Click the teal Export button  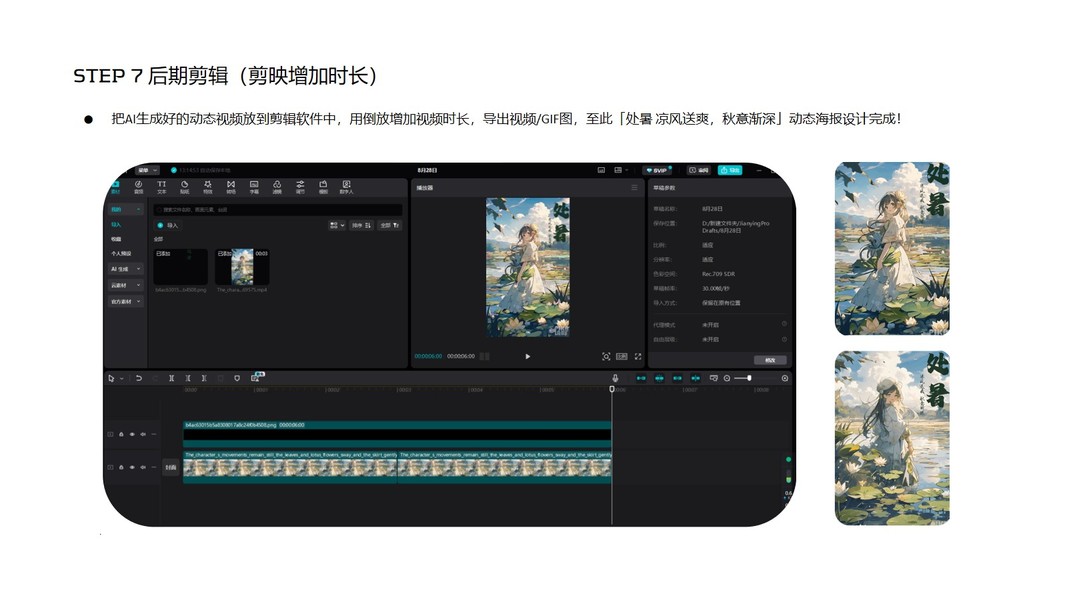(x=730, y=170)
